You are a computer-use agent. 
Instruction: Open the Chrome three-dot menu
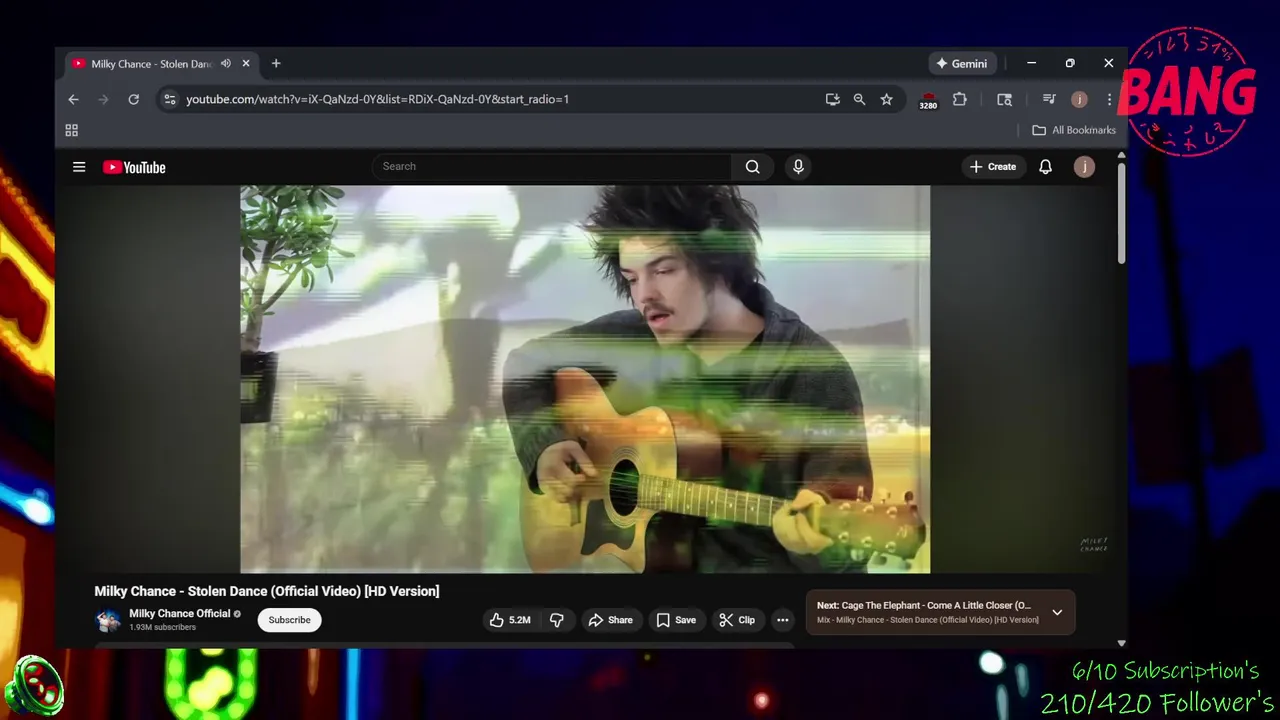tap(1109, 99)
